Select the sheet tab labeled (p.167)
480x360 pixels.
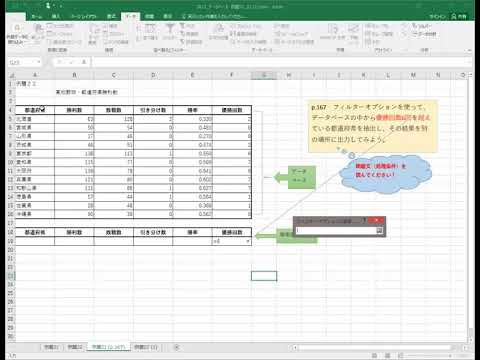108,347
